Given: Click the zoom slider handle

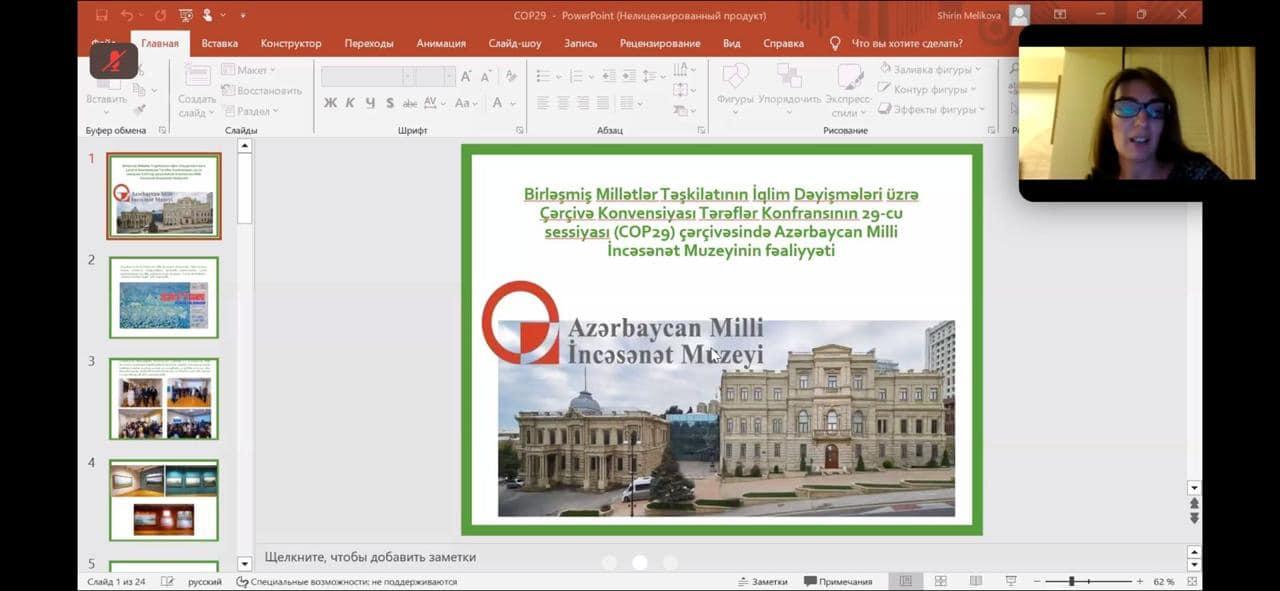Looking at the screenshot, I should click(x=1071, y=581).
